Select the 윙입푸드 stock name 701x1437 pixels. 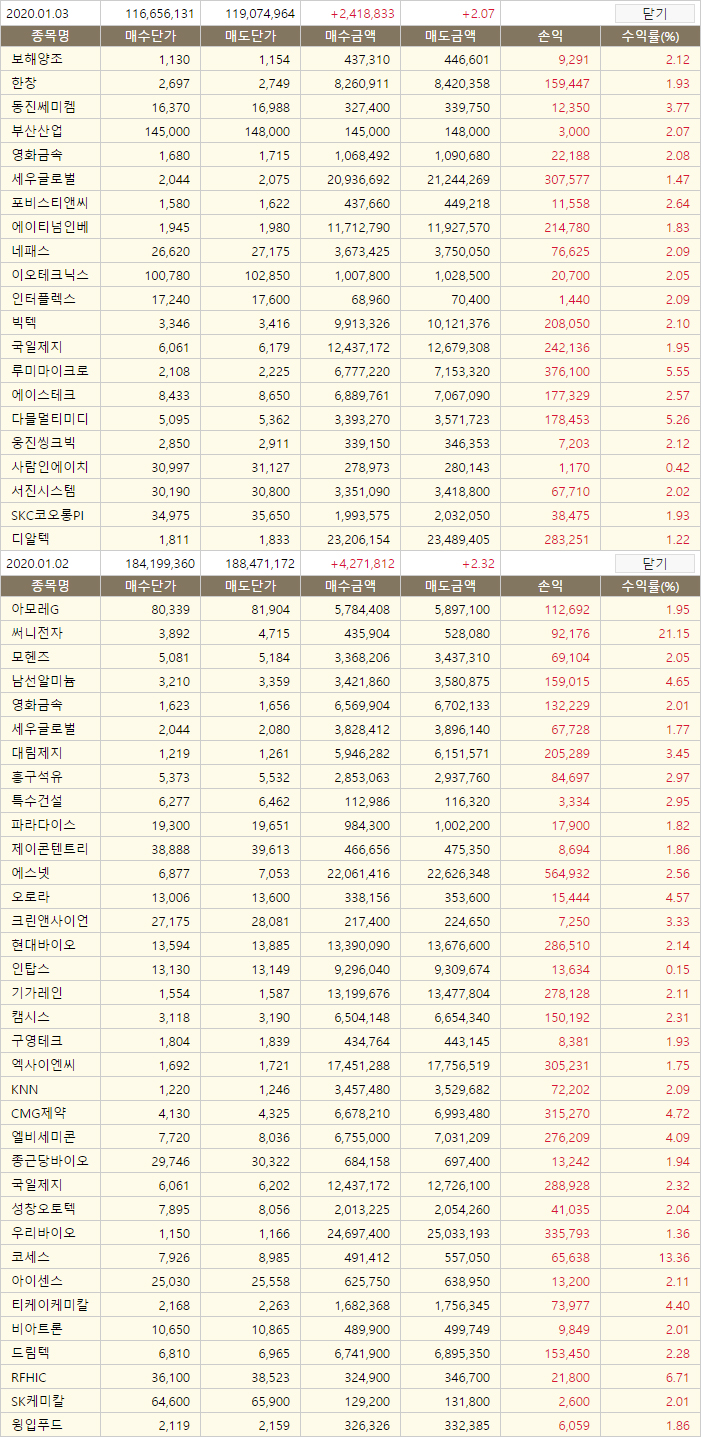point(36,1425)
